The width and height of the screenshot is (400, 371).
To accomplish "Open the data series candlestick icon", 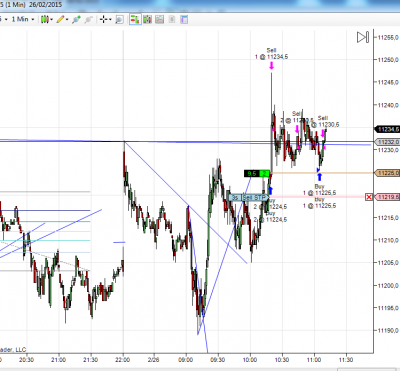I will point(147,19).
